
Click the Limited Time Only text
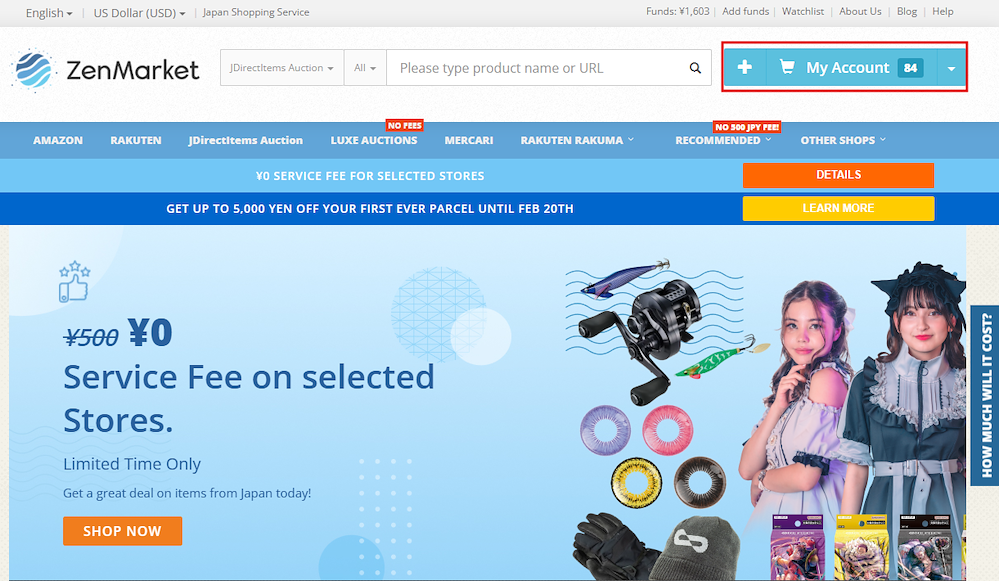coord(132,464)
